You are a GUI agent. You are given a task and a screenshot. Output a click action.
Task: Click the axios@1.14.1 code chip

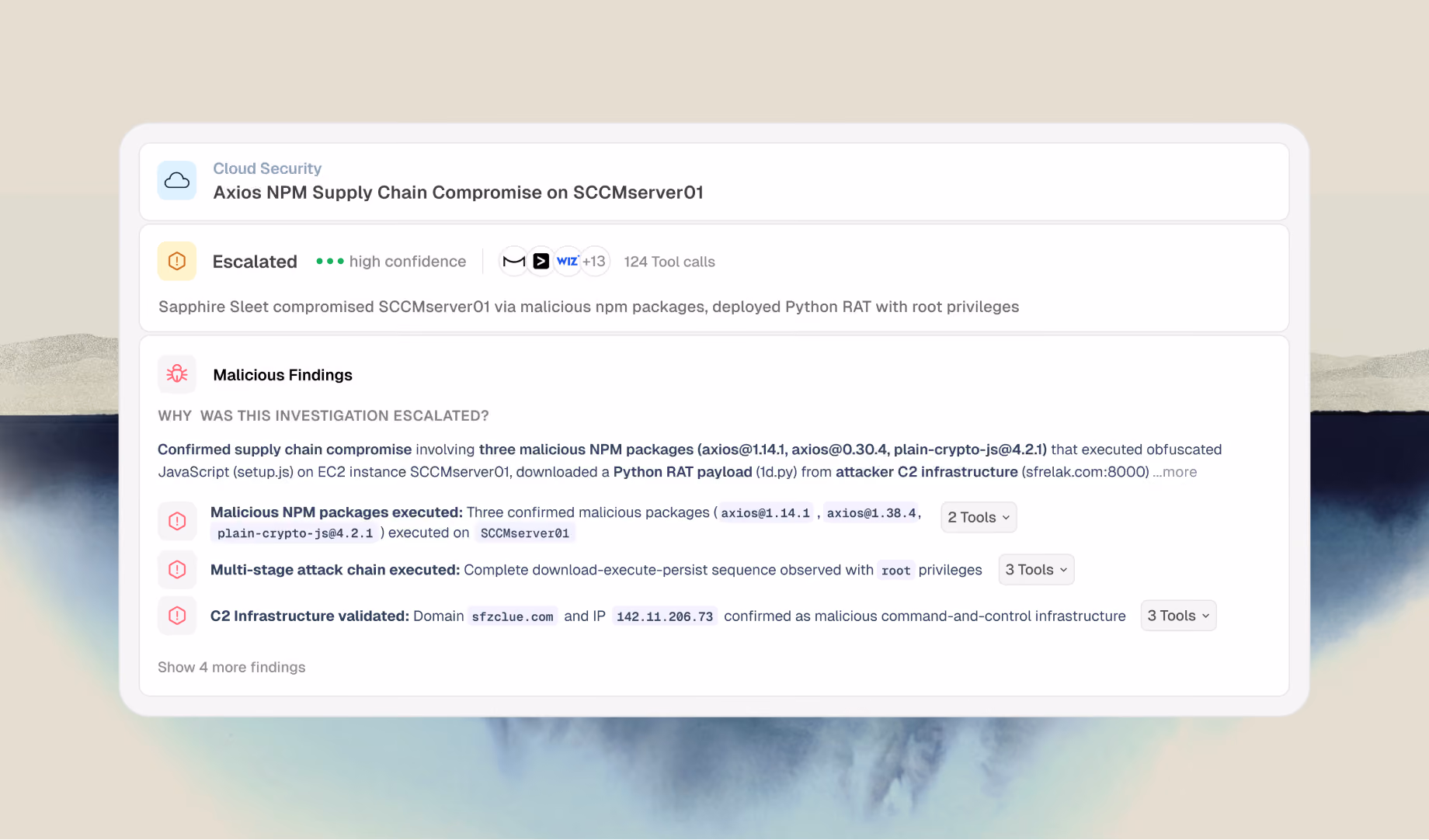point(765,513)
